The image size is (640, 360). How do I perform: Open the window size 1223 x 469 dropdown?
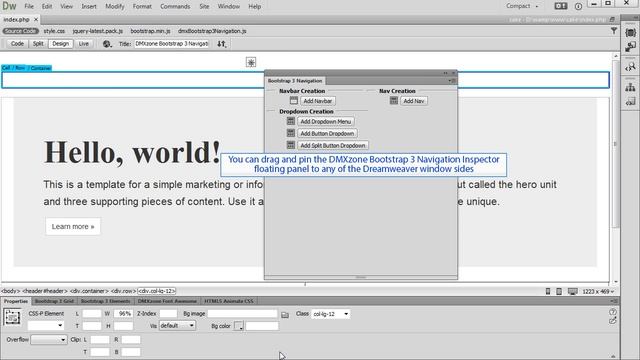tap(598, 291)
